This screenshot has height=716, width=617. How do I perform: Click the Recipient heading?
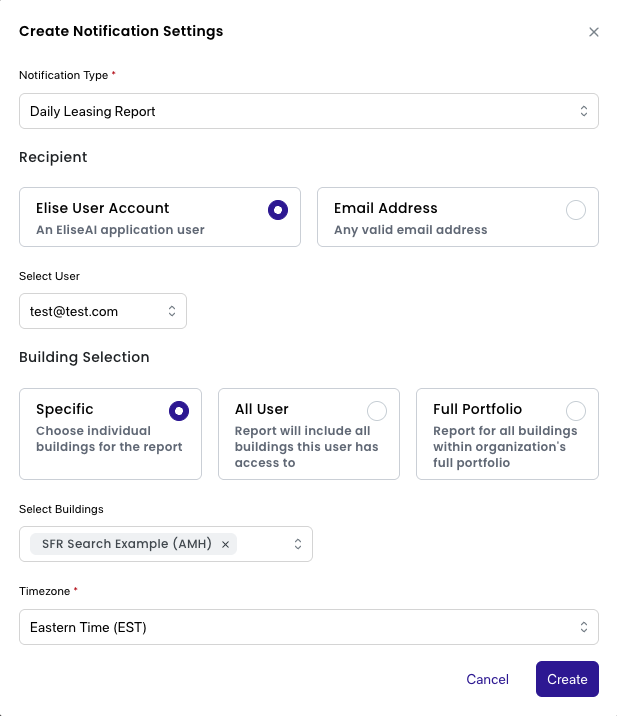click(x=53, y=157)
